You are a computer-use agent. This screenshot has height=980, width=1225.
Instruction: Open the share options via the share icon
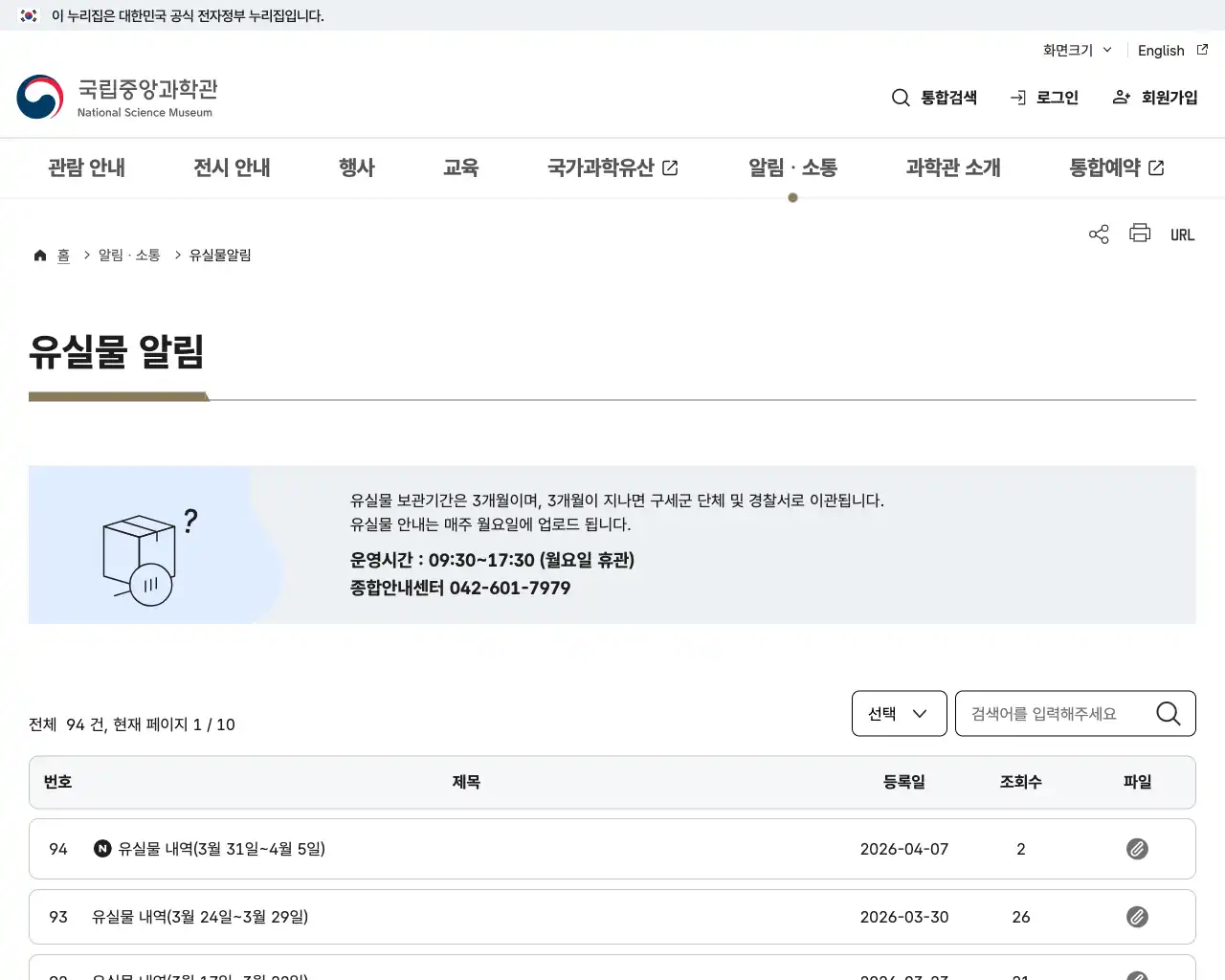[1098, 234]
